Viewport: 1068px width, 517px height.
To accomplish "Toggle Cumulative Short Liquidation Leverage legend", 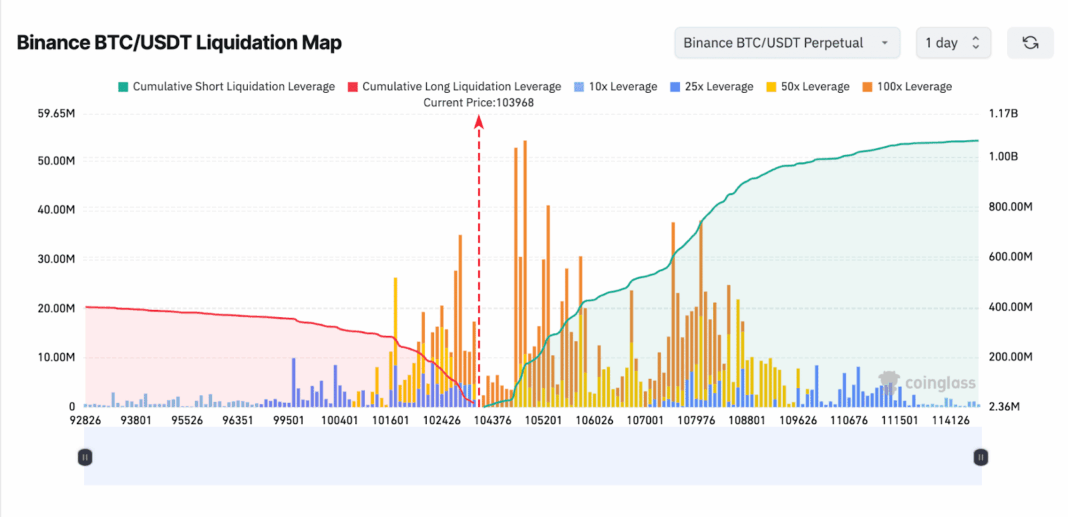I will click(x=233, y=87).
